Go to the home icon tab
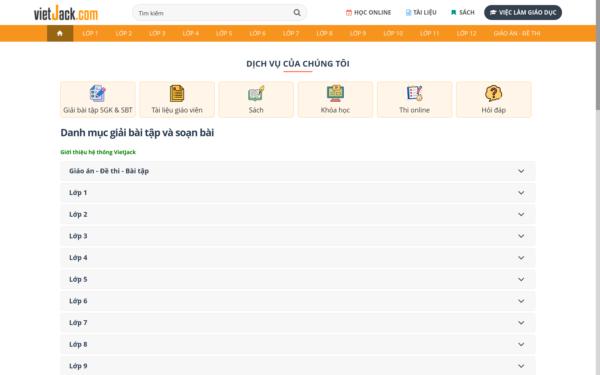 pyautogui.click(x=60, y=33)
